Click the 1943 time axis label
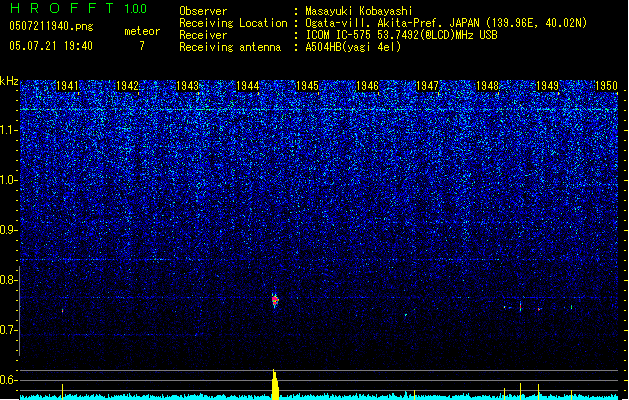629x400 pixels. point(187,86)
